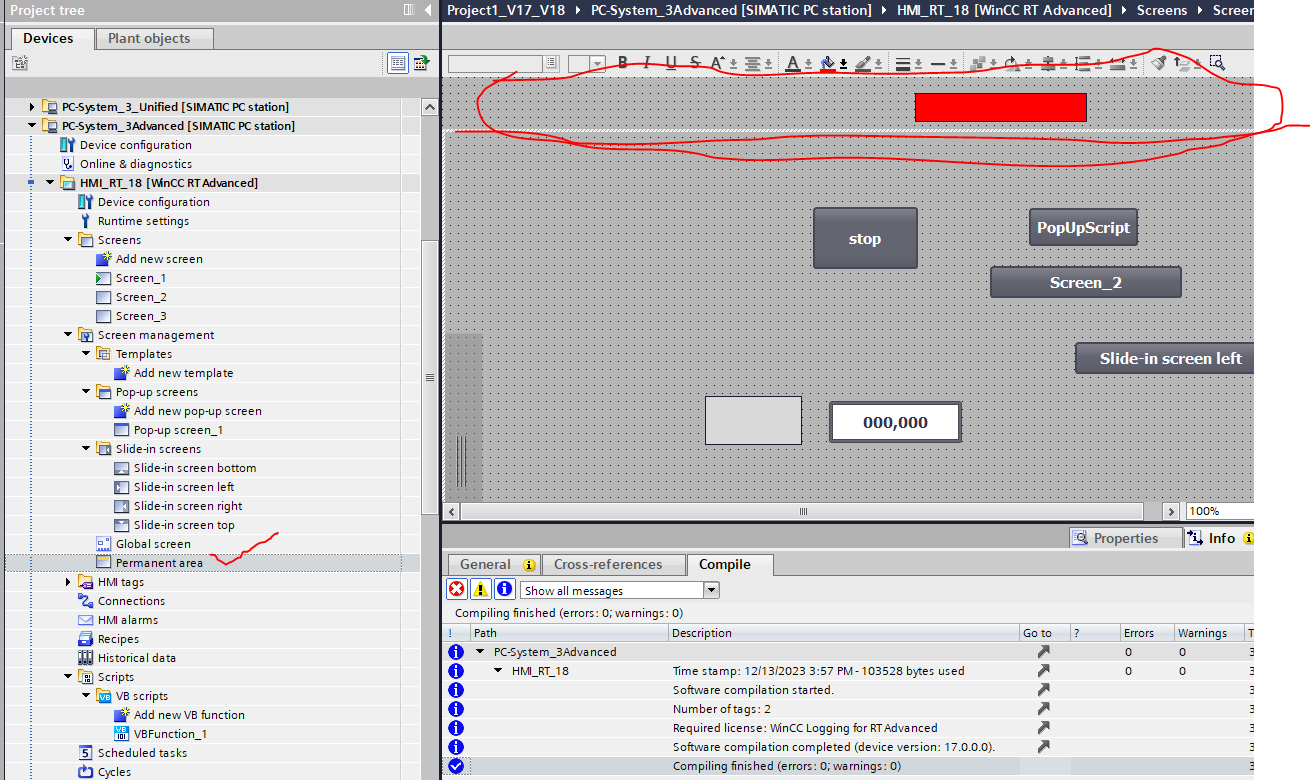Image resolution: width=1310 pixels, height=780 pixels.
Task: Click the stop button on screen
Action: pos(865,239)
